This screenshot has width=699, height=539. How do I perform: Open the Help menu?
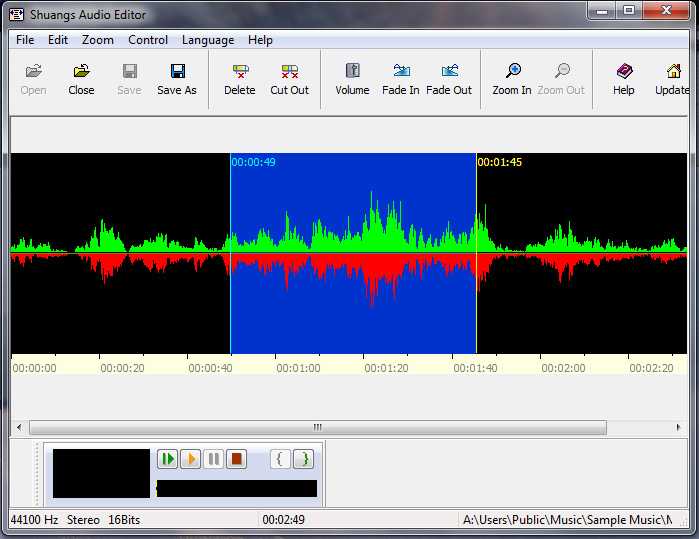click(x=260, y=40)
